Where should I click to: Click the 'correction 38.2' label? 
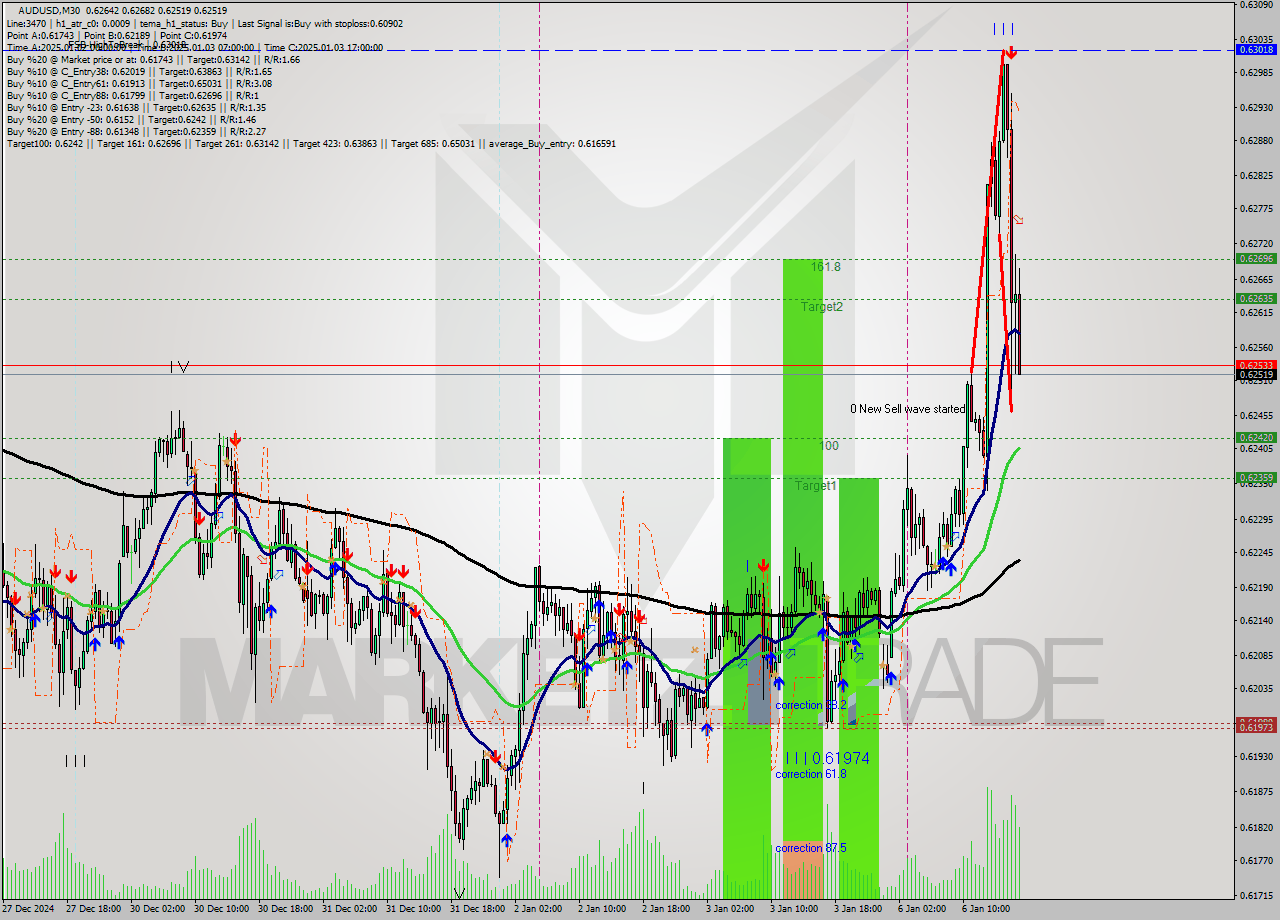point(811,705)
